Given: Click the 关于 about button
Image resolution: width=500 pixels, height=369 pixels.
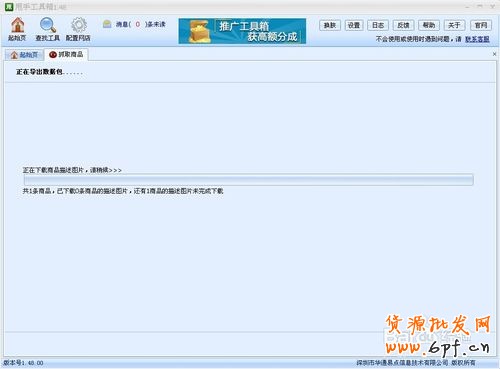Looking at the screenshot, I should tap(454, 25).
